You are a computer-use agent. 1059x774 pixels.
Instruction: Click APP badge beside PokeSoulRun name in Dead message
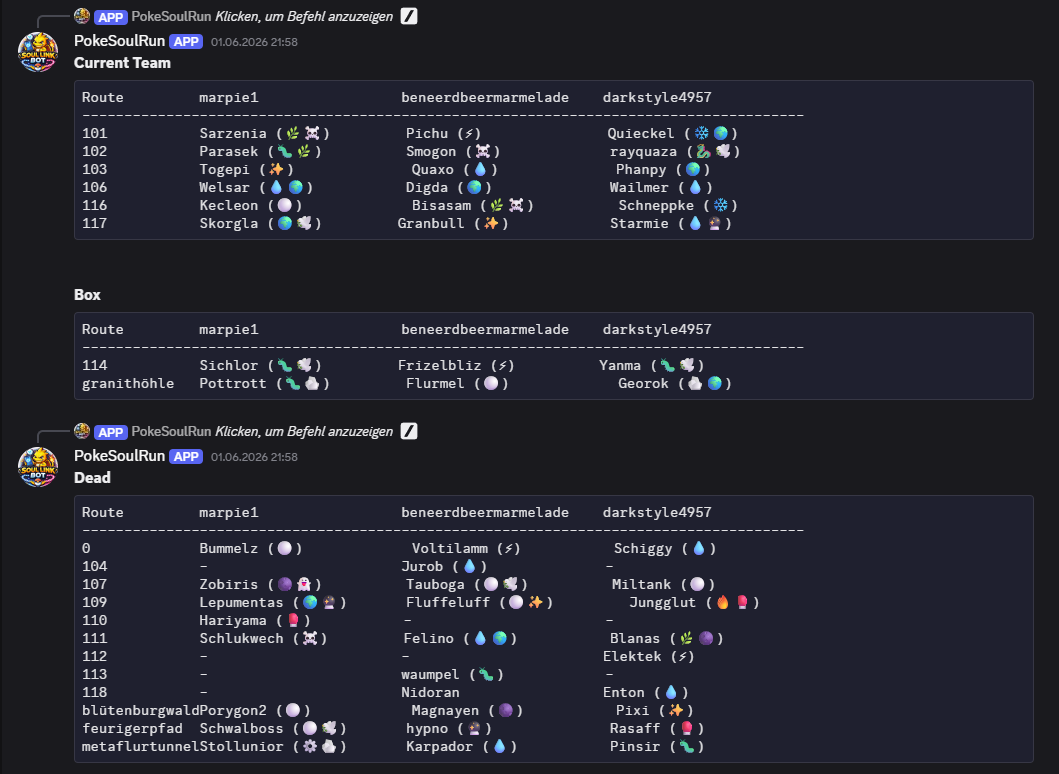(186, 457)
